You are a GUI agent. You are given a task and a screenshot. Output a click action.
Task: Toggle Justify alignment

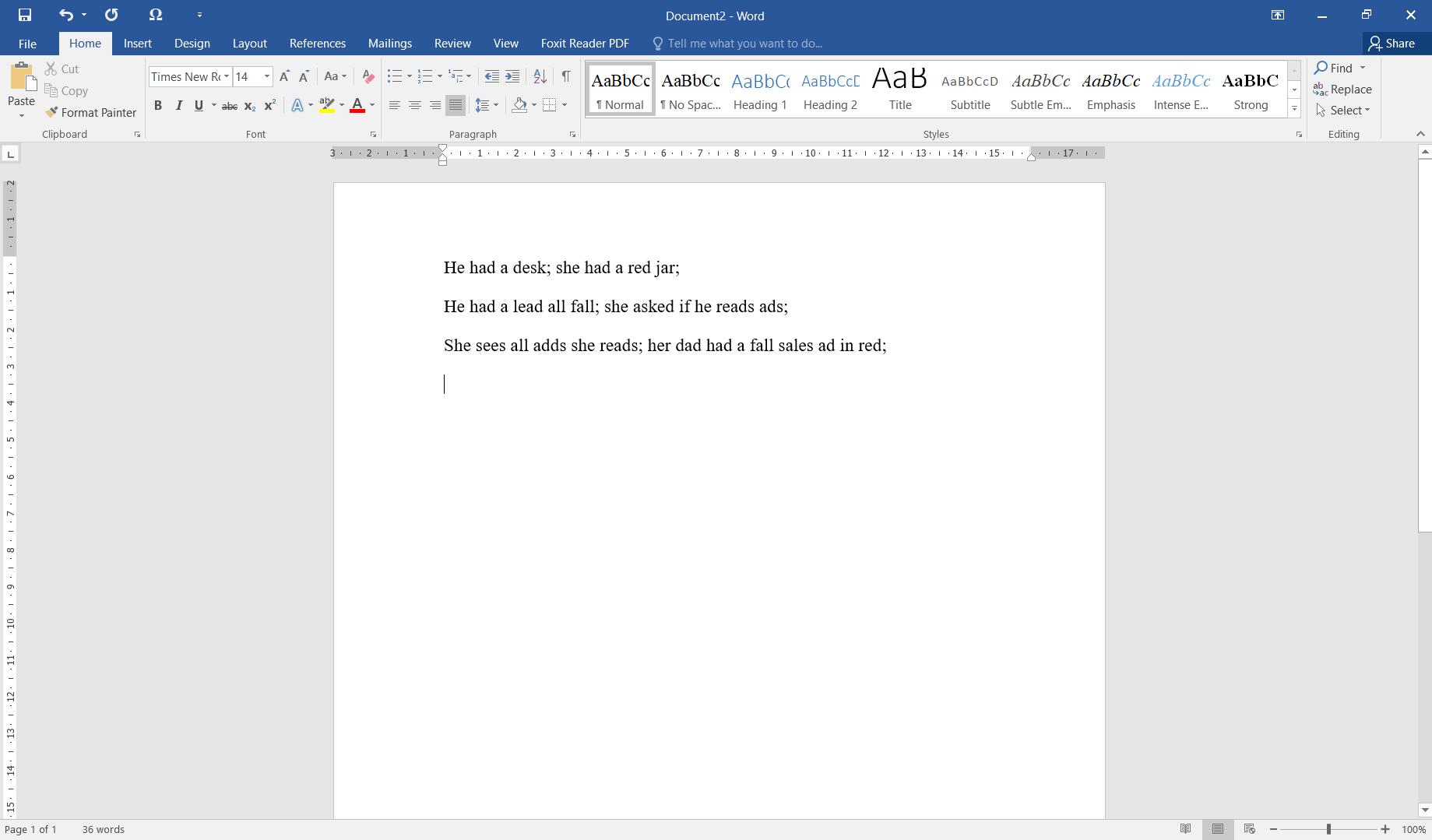click(456, 105)
